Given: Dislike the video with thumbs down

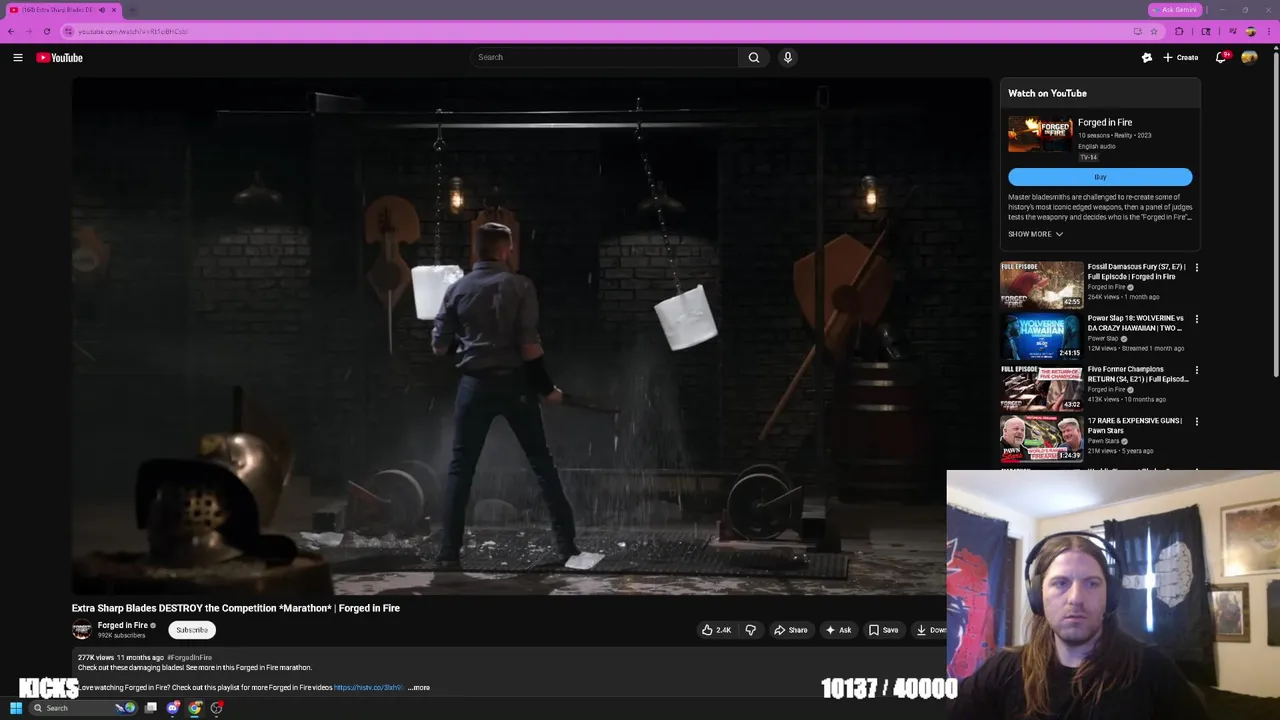Looking at the screenshot, I should click(750, 630).
